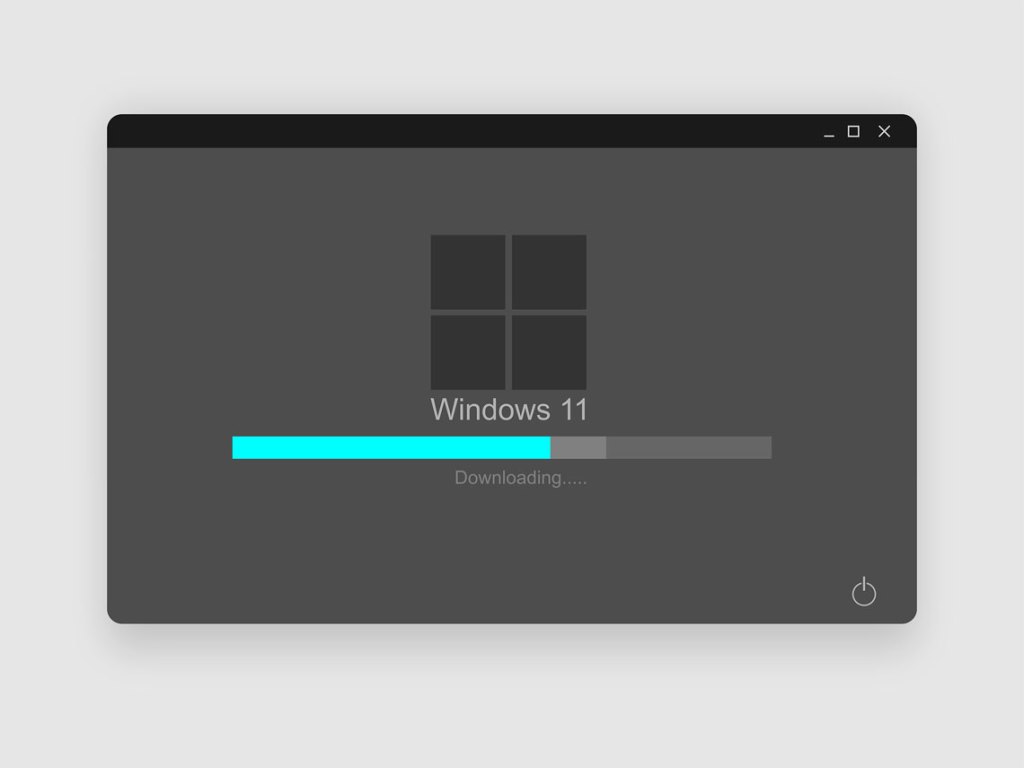Click the far right end of the progress bar
The image size is (1024, 768).
tap(766, 447)
